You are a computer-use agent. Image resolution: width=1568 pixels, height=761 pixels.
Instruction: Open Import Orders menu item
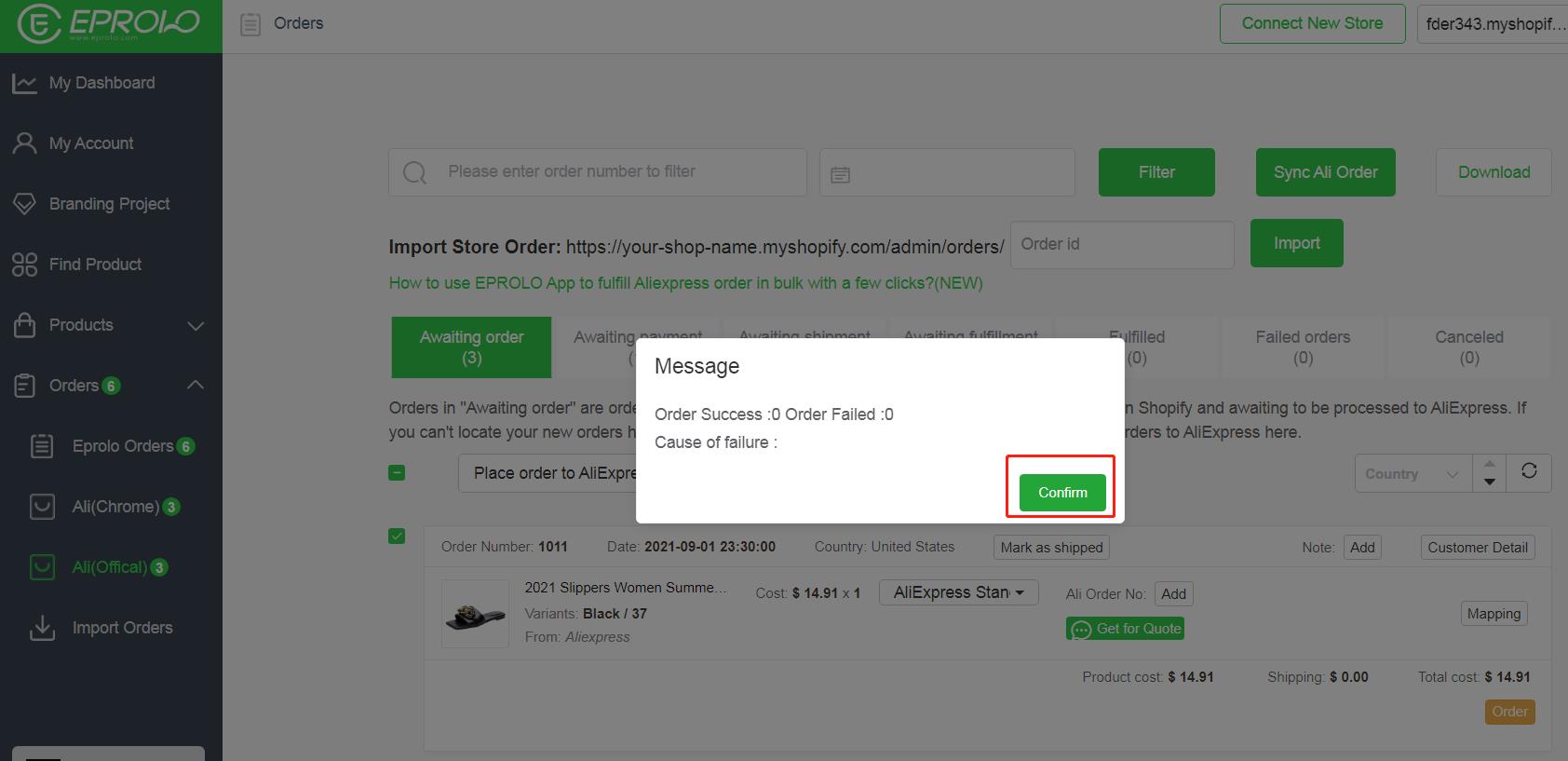tap(123, 628)
